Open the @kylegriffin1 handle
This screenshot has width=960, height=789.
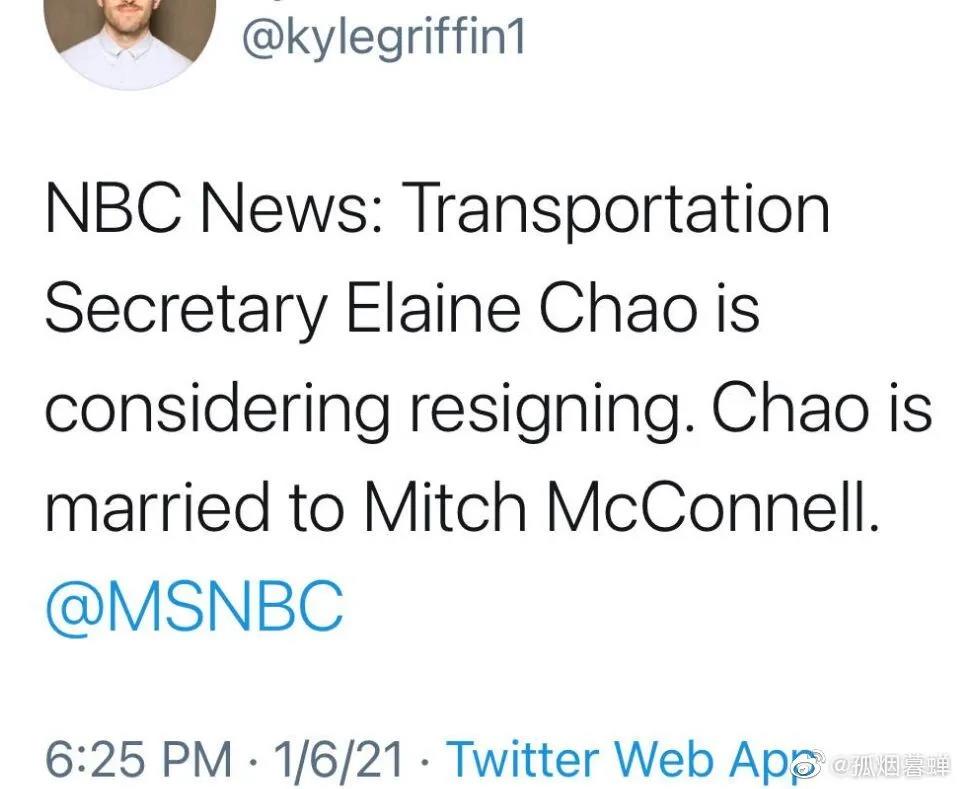(x=384, y=40)
